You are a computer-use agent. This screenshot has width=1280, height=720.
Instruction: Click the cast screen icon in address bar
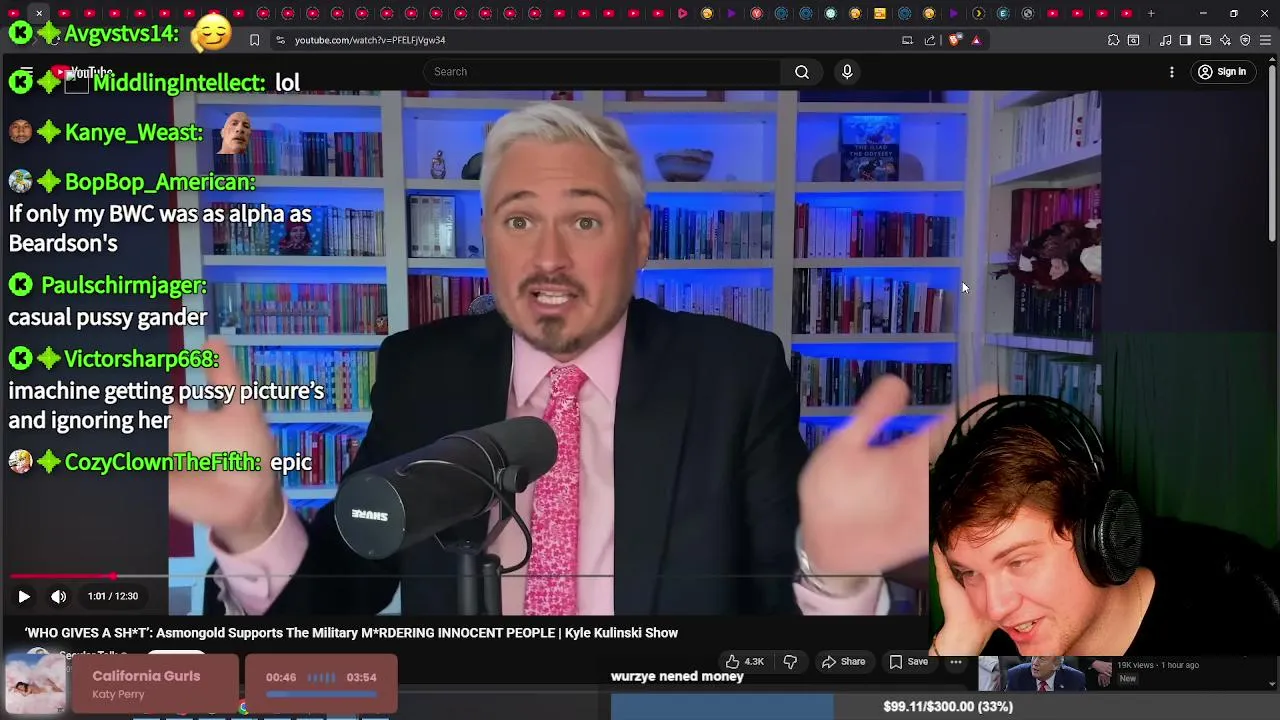point(907,40)
